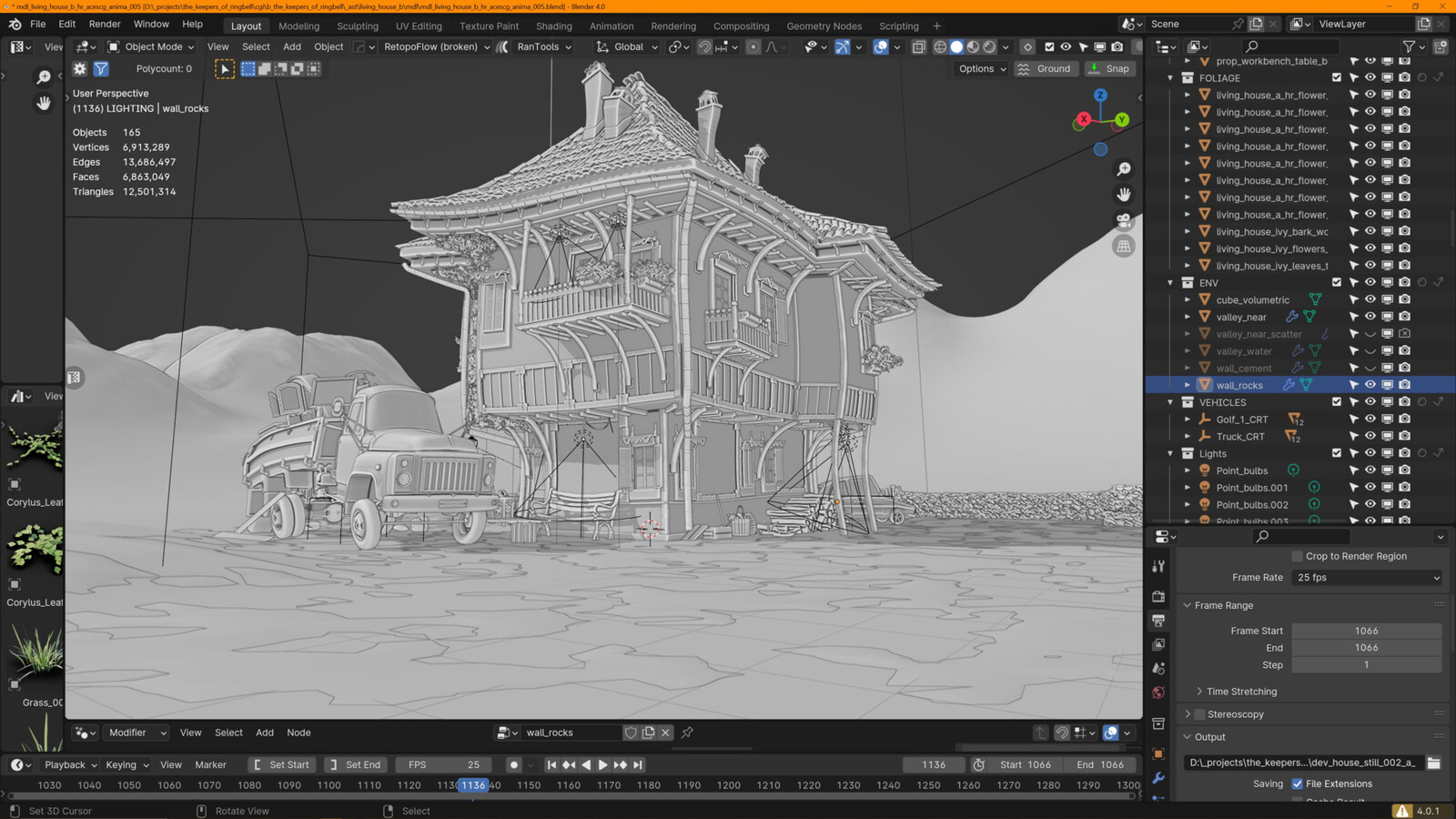Open the RetopoFlow (broken) dropdown
Screen dimensions: 1456x819
[x=437, y=46]
